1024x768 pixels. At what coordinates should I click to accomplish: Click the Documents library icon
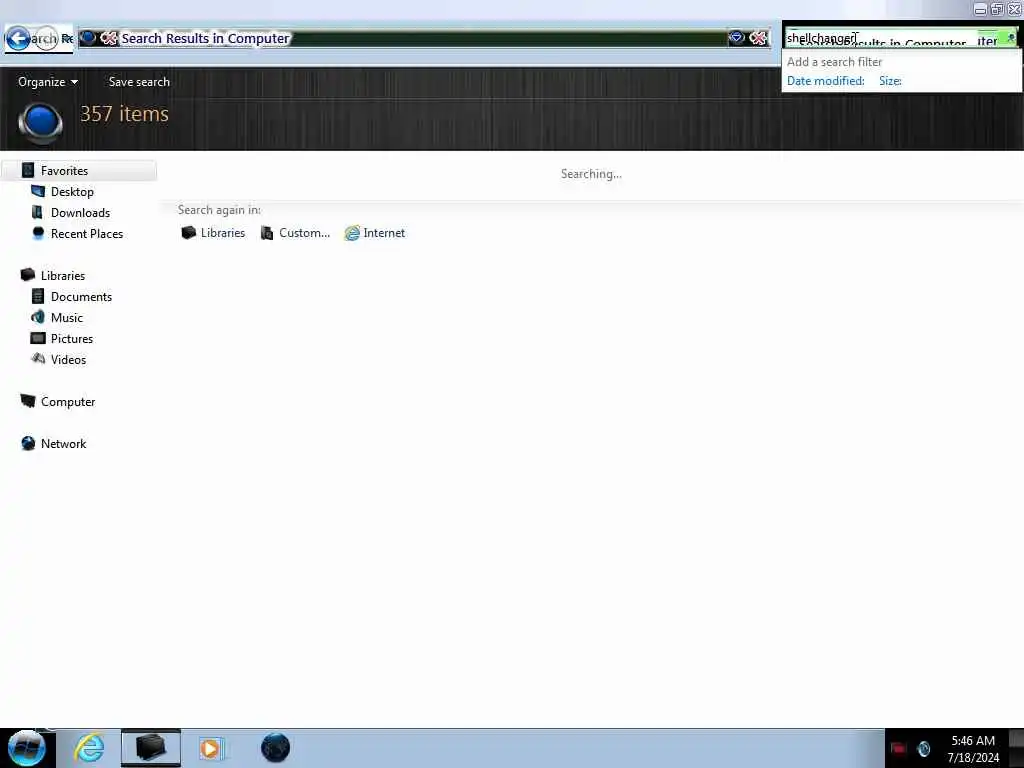38,296
